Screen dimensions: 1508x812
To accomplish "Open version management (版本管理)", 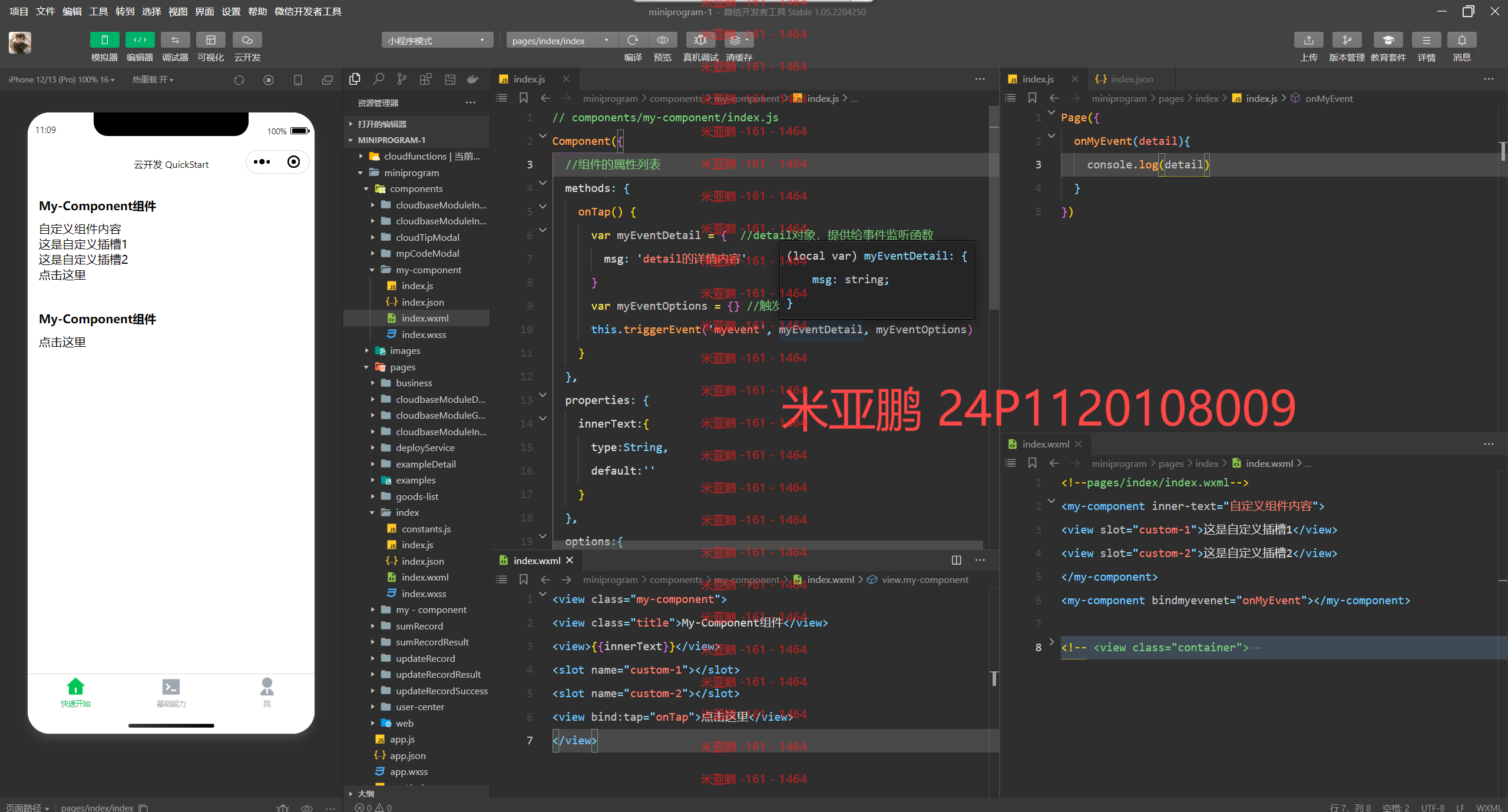I will pos(1347,40).
